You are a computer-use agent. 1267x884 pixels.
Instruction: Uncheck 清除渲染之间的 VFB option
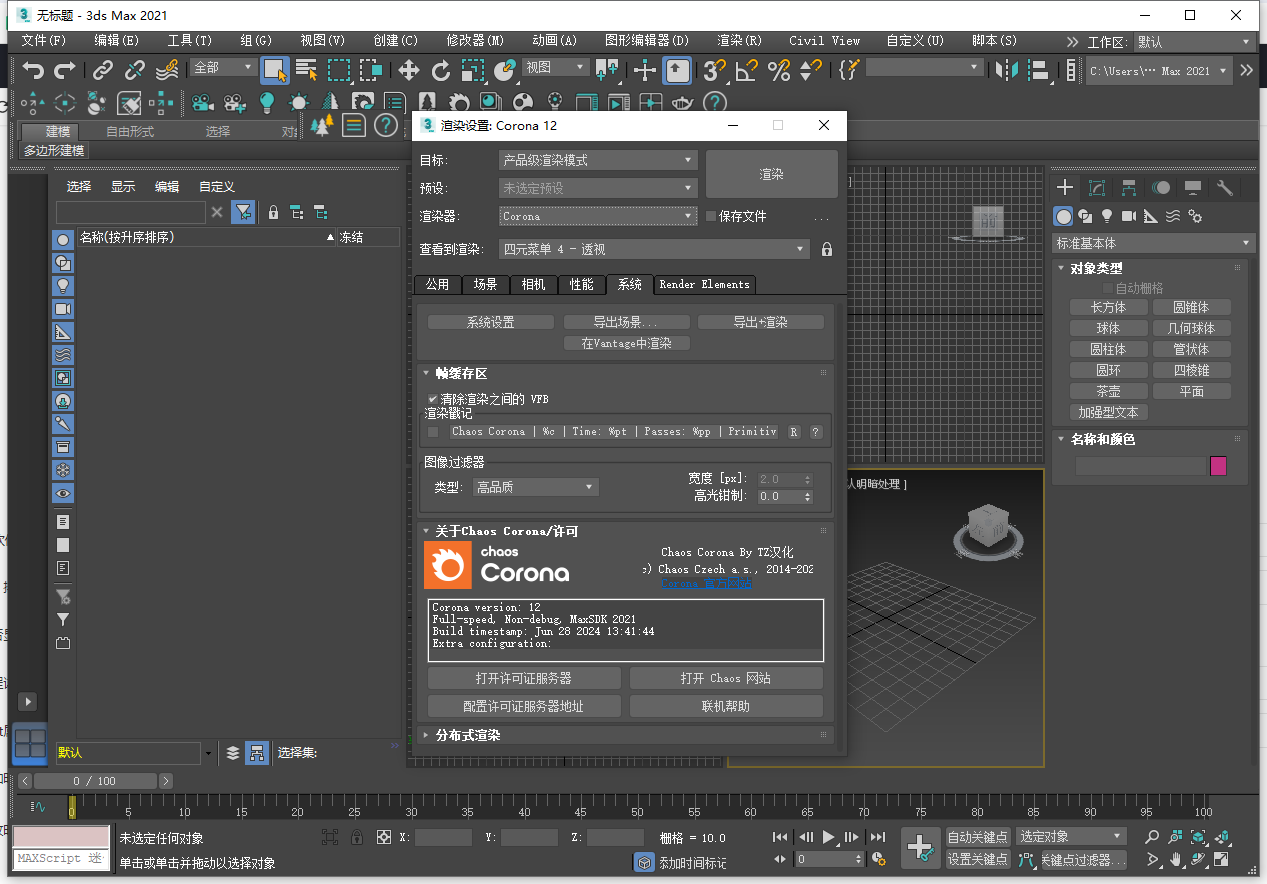tap(433, 398)
